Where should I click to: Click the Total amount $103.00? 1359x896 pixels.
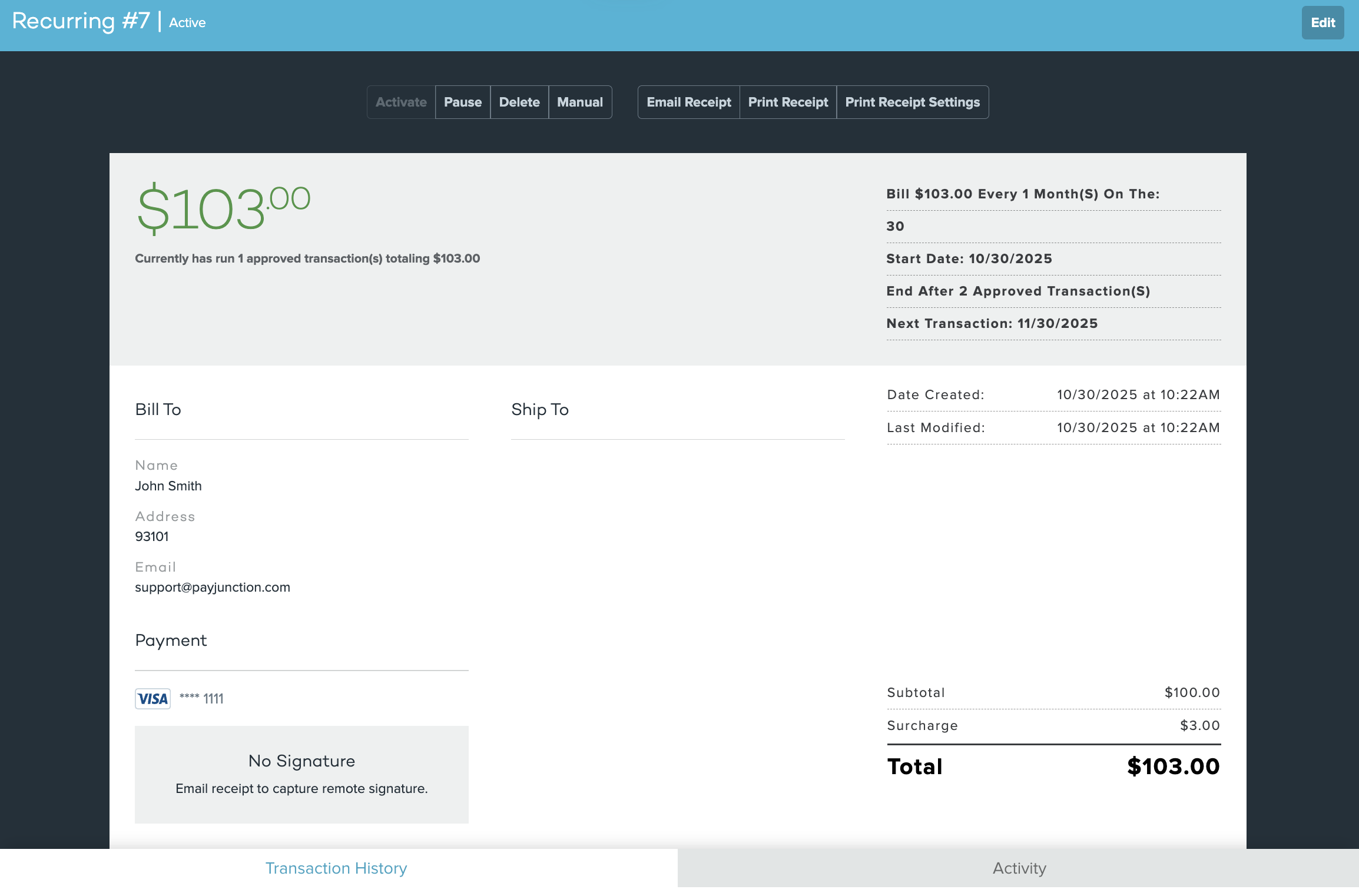click(1173, 766)
